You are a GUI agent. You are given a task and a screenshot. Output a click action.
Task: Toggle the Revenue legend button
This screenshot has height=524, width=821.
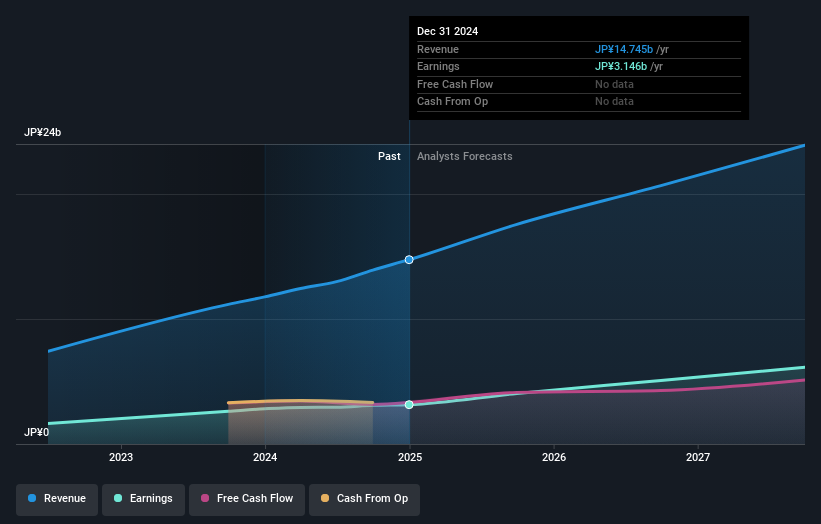57,499
